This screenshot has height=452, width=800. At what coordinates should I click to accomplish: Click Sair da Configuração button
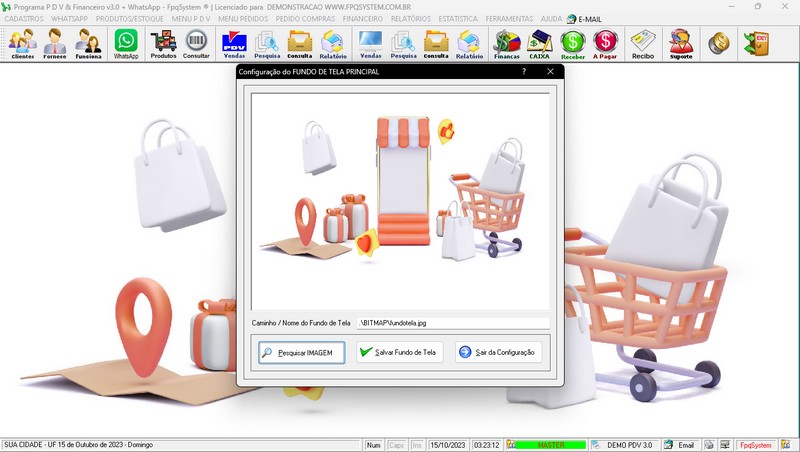tap(498, 352)
